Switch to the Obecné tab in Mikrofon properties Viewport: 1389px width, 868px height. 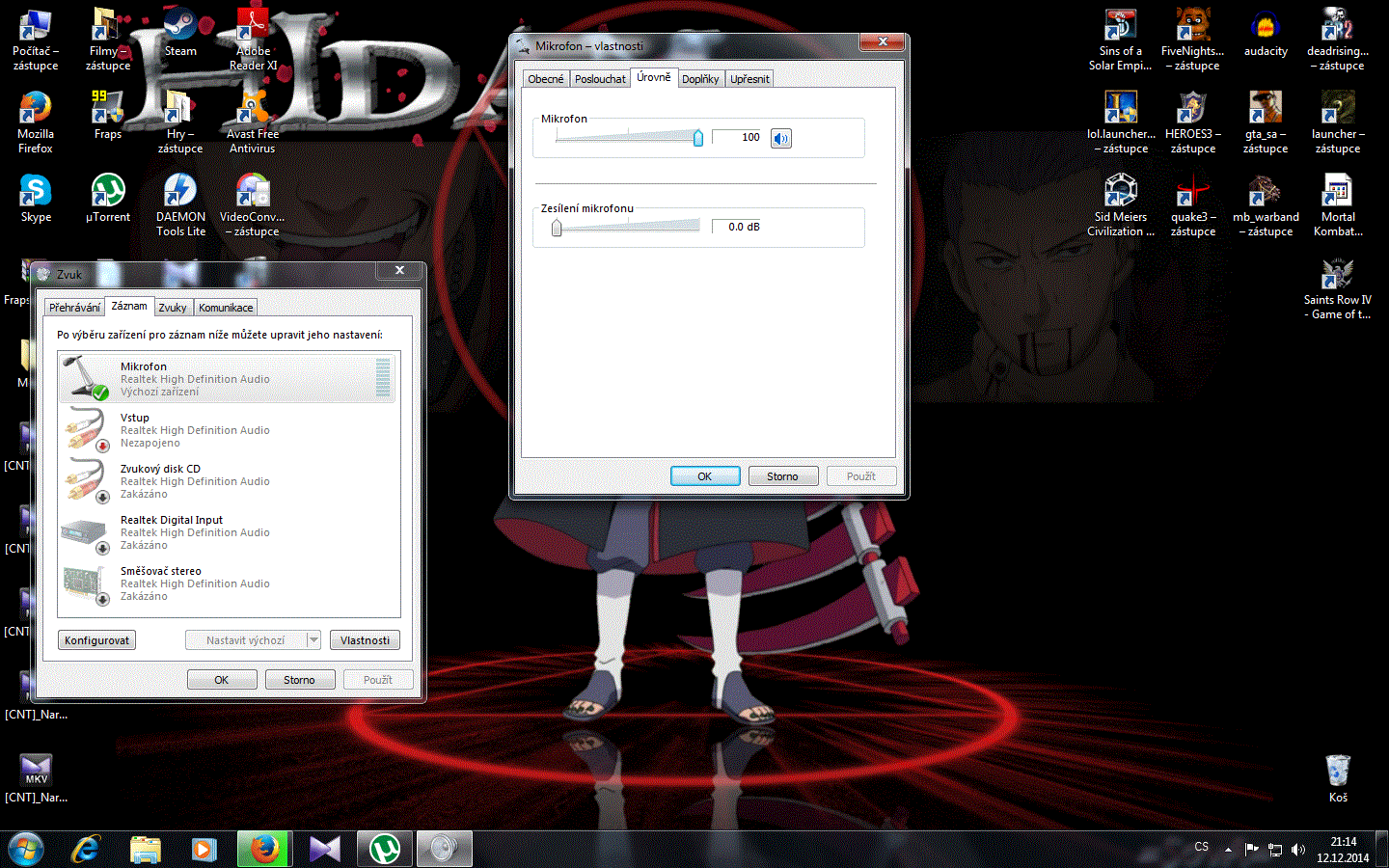click(546, 79)
